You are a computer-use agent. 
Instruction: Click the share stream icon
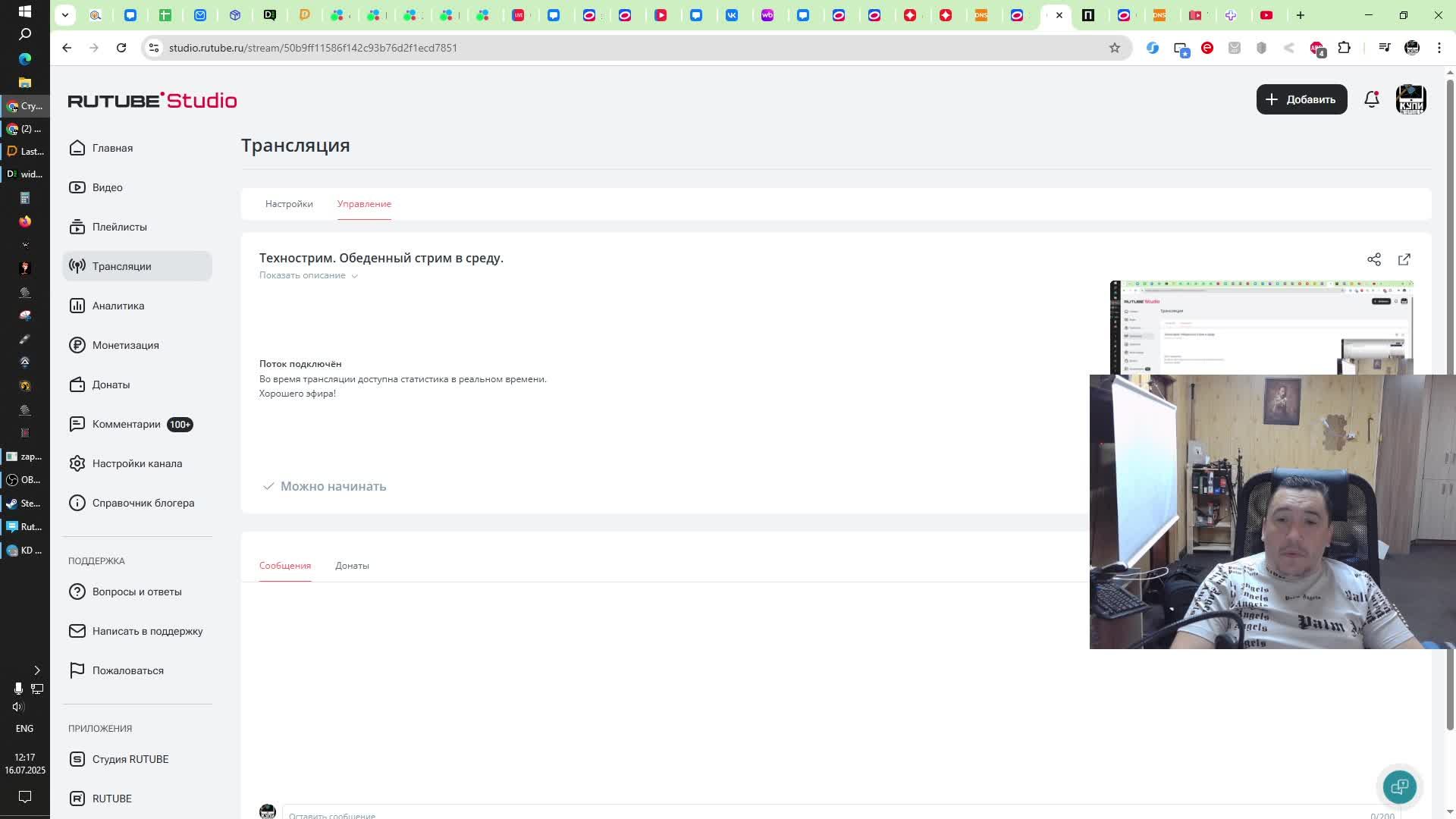pyautogui.click(x=1373, y=259)
